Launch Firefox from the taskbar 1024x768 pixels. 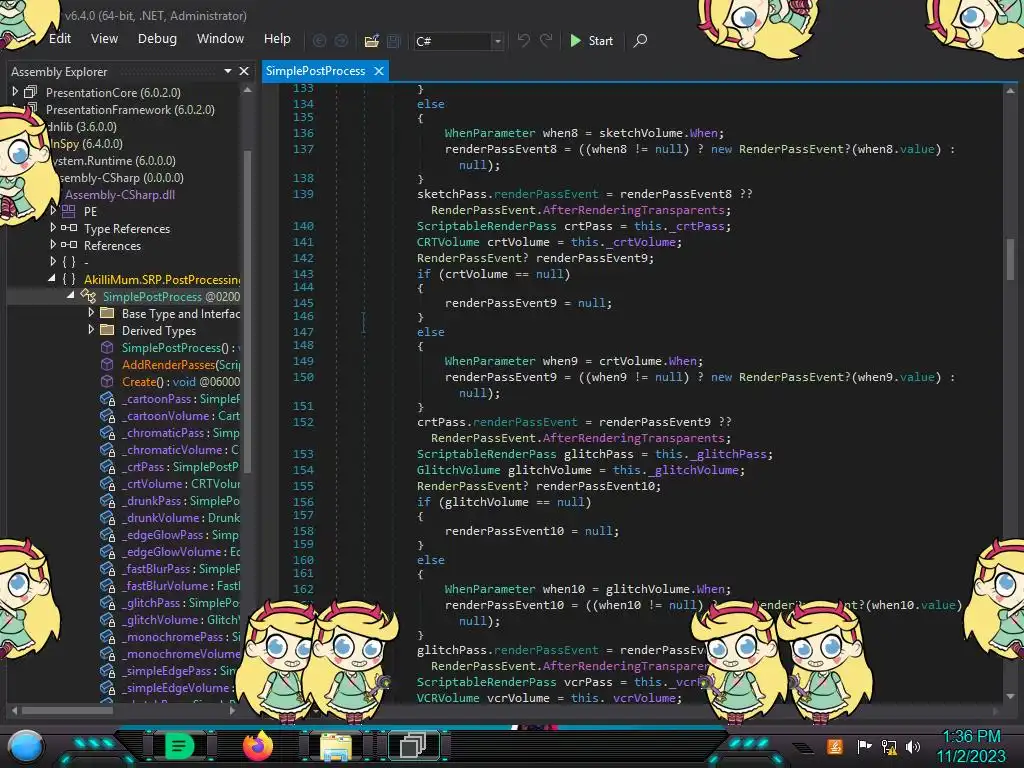pyautogui.click(x=258, y=746)
